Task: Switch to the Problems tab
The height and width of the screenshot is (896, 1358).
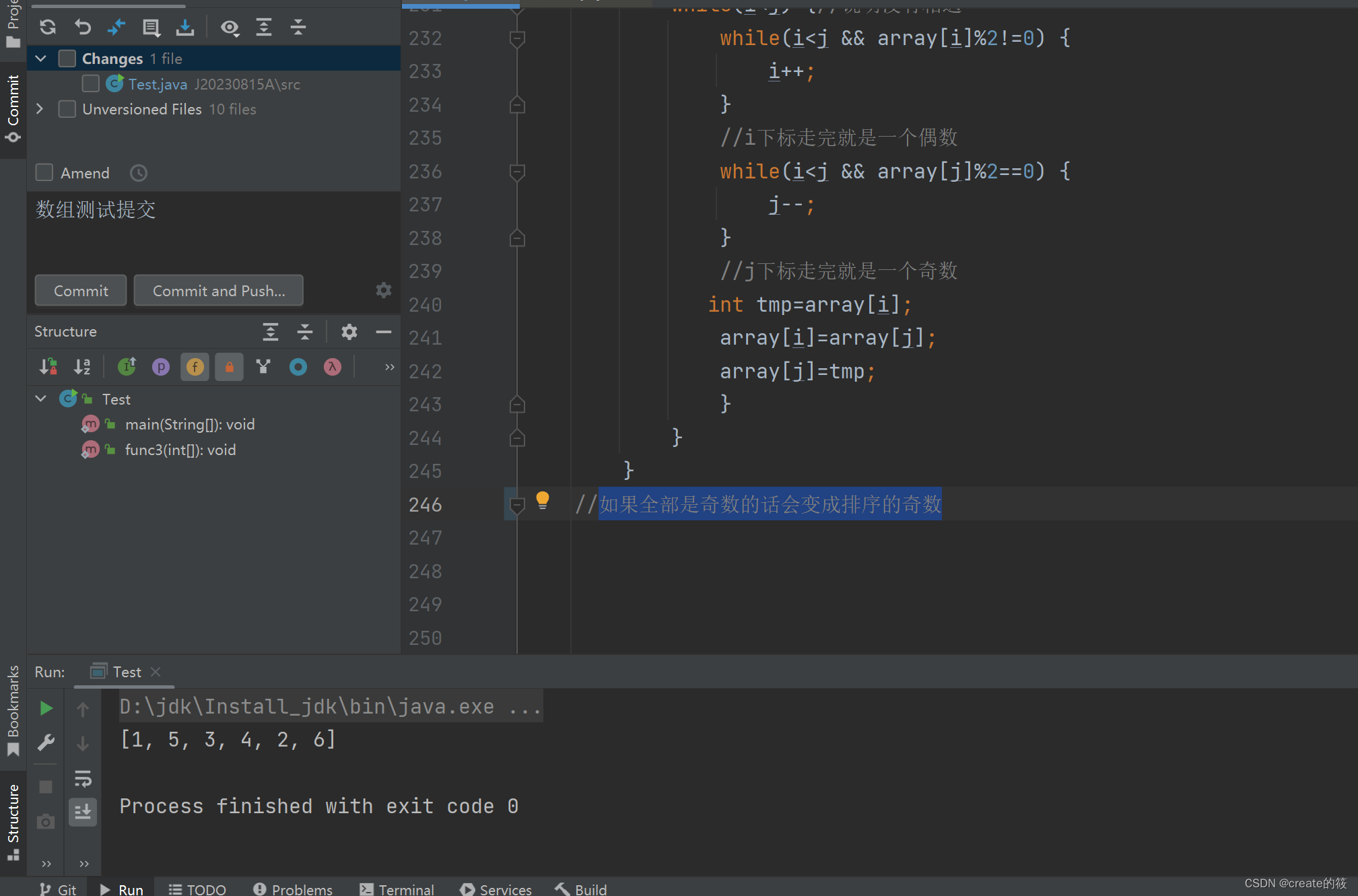Action: [293, 889]
